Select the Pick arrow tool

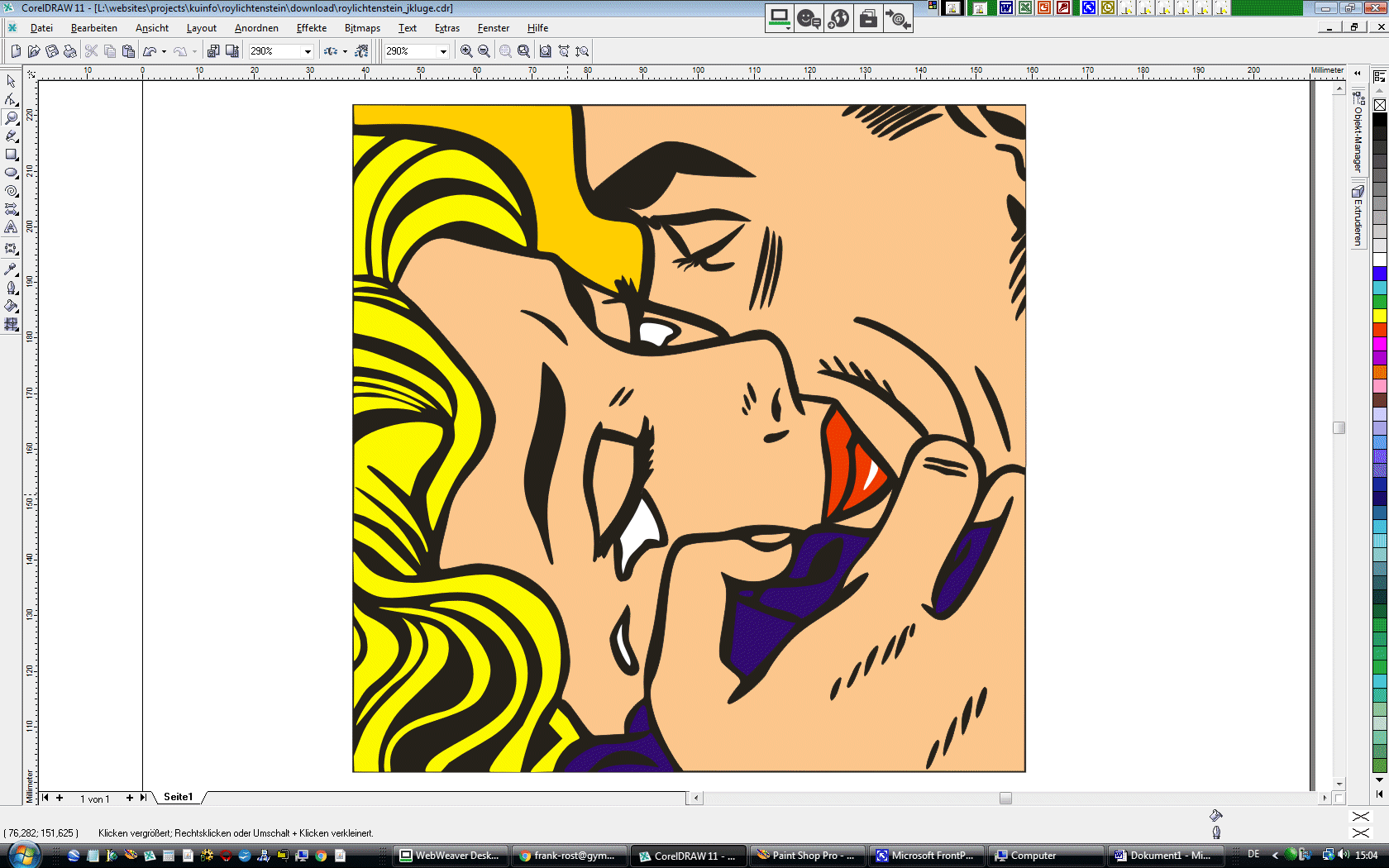(x=11, y=81)
